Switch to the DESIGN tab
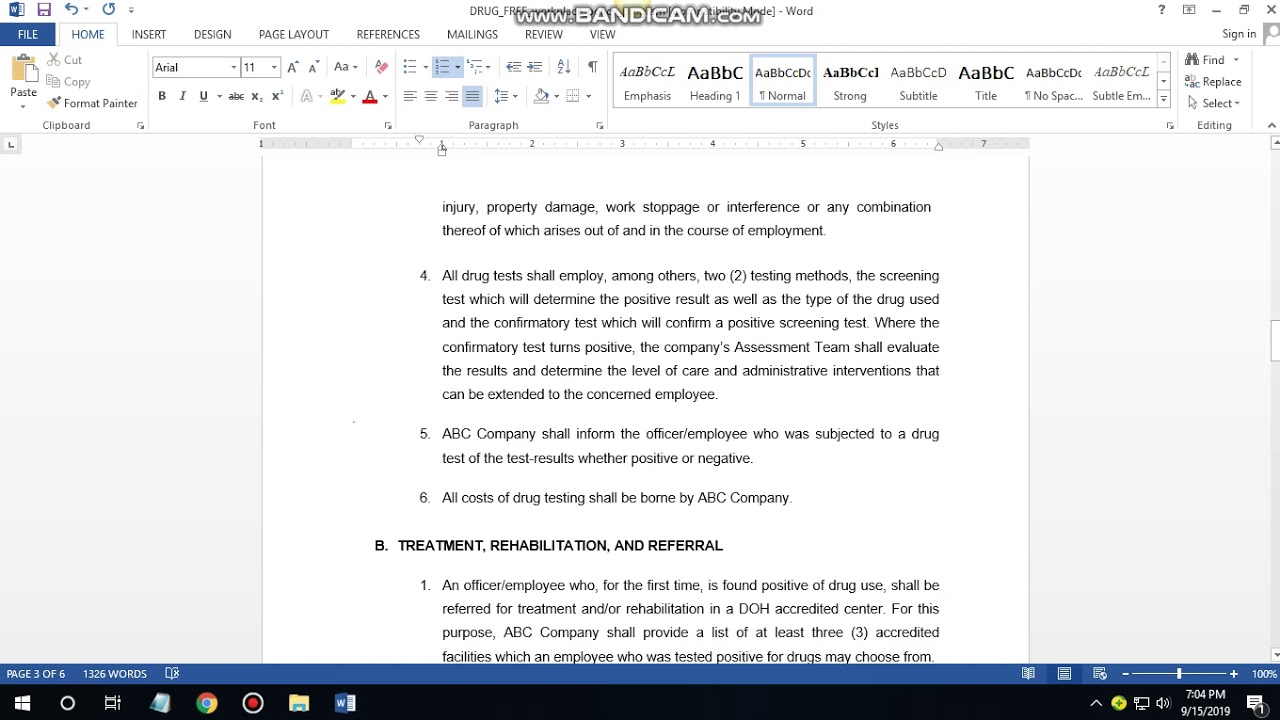This screenshot has height=720, width=1280. point(213,34)
